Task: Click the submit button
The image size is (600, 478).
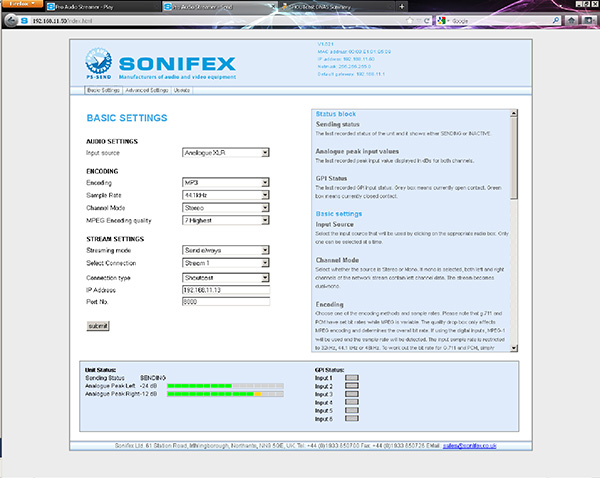Action: (x=98, y=326)
